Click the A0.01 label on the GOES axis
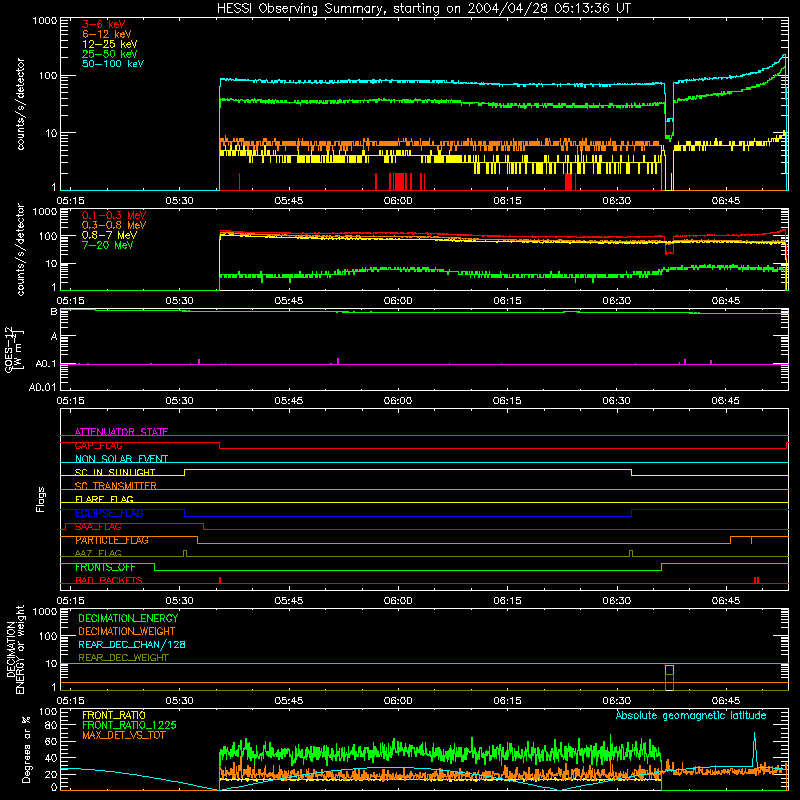This screenshot has width=800, height=800. pos(42,387)
